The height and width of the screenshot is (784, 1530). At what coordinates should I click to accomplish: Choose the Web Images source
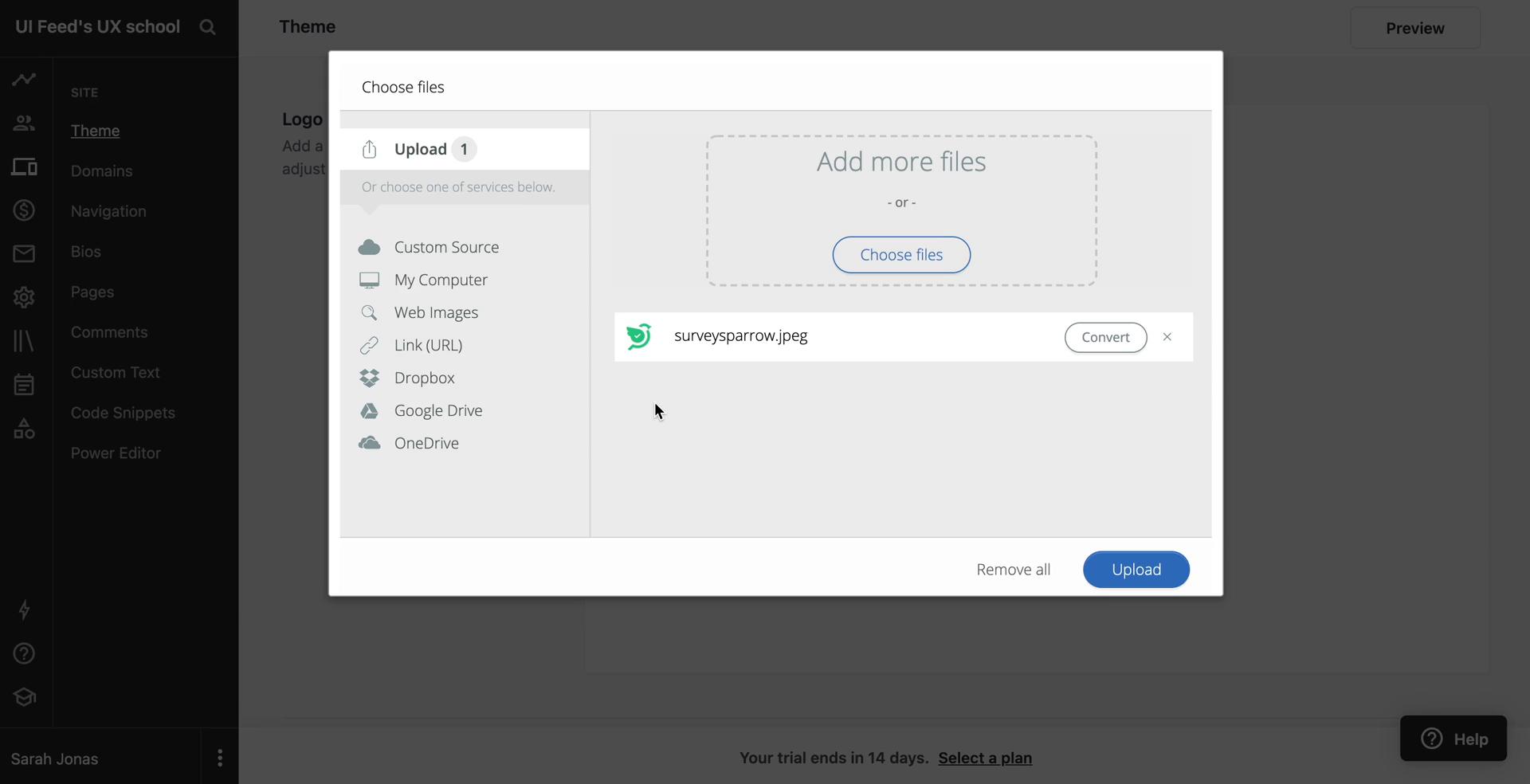[x=436, y=312]
